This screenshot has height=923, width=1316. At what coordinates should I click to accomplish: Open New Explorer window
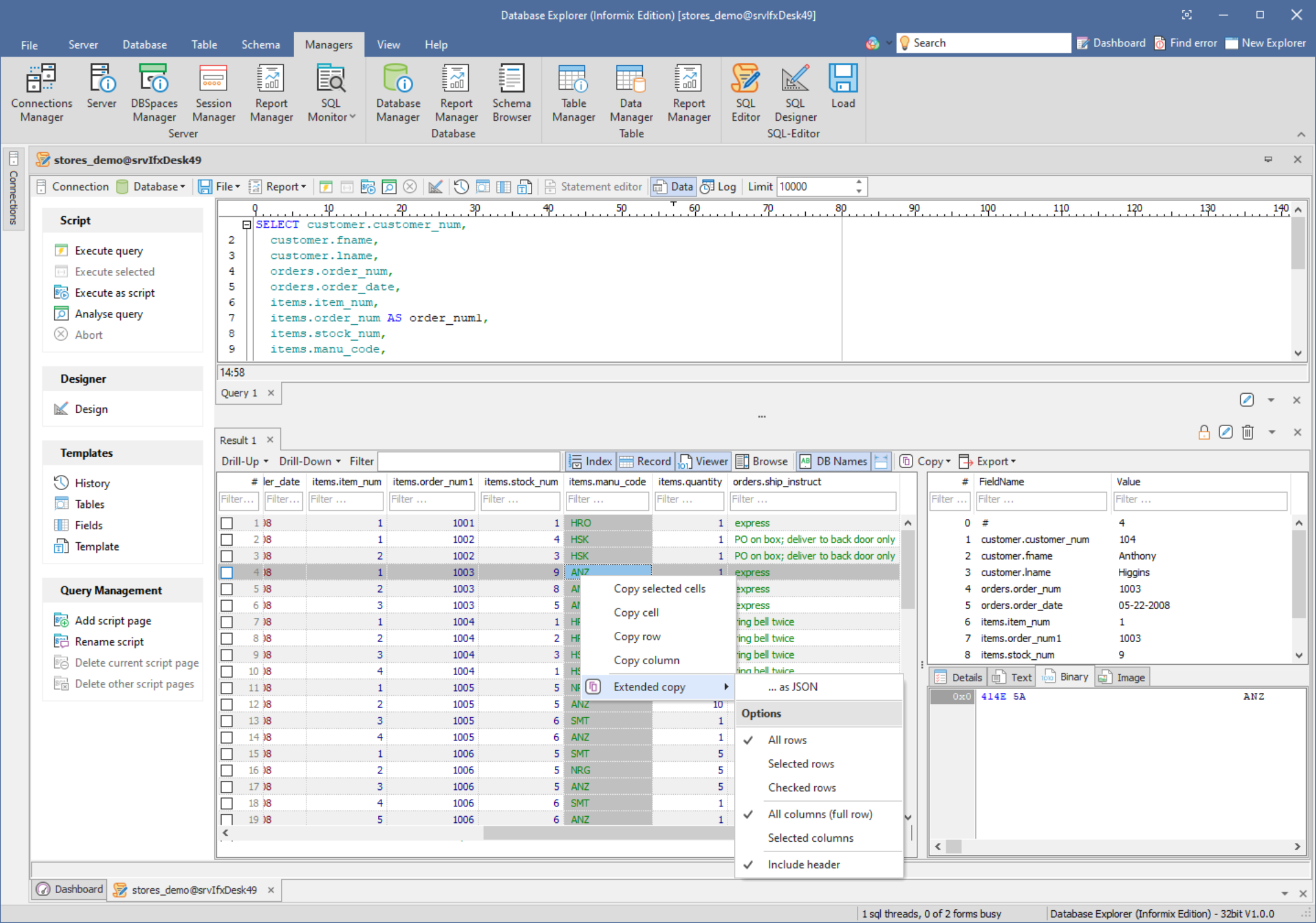[1266, 43]
